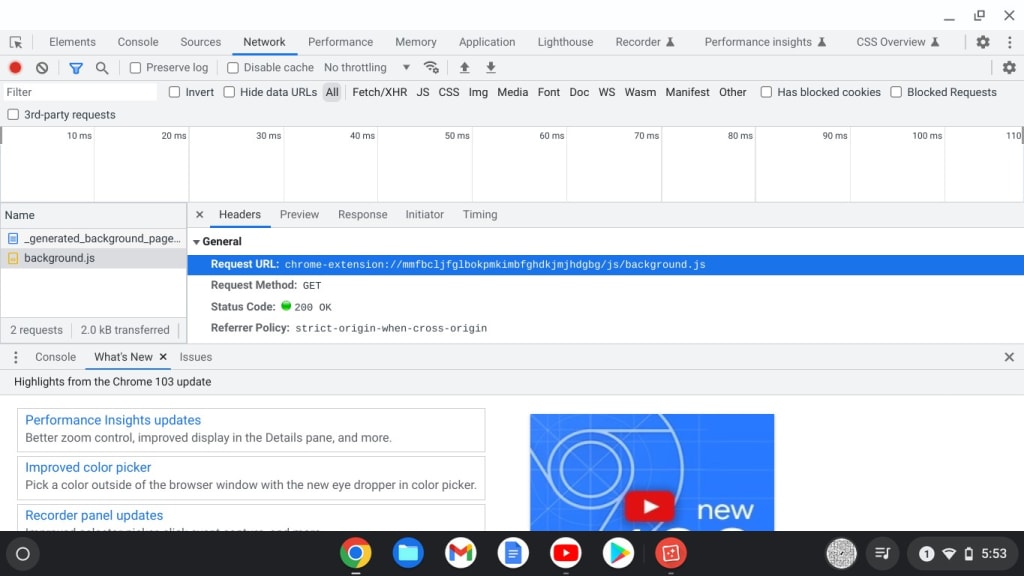The height and width of the screenshot is (576, 1024).
Task: Switch to the Console panel tab
Action: 138,42
